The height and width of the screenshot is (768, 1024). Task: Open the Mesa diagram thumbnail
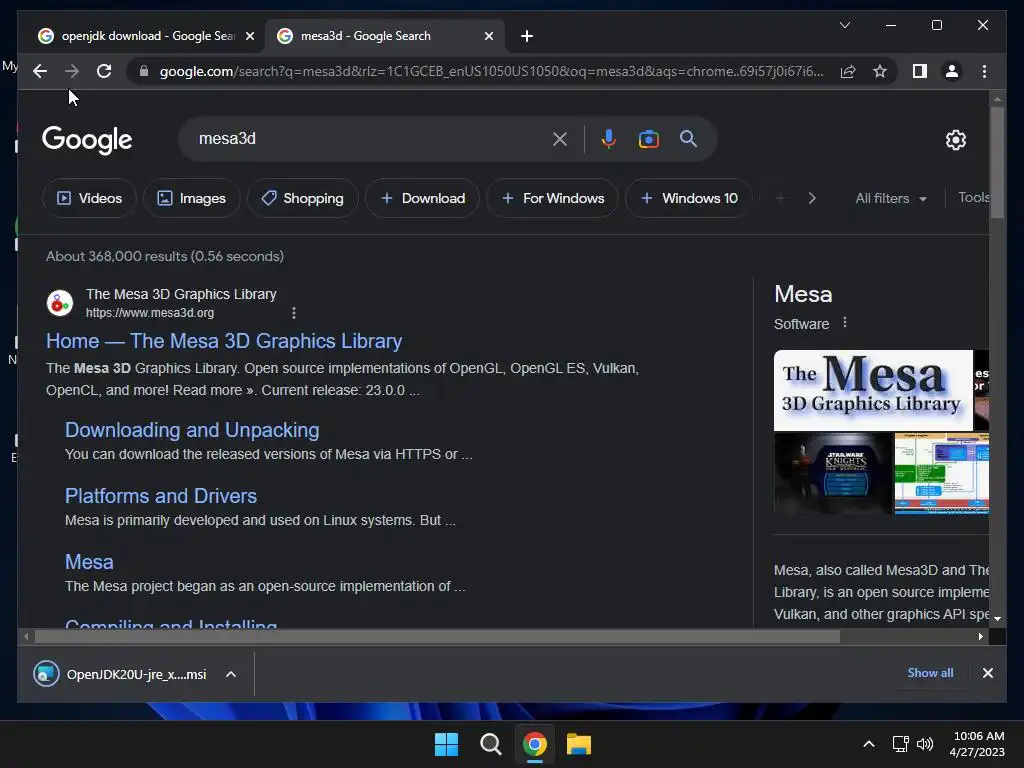click(941, 474)
